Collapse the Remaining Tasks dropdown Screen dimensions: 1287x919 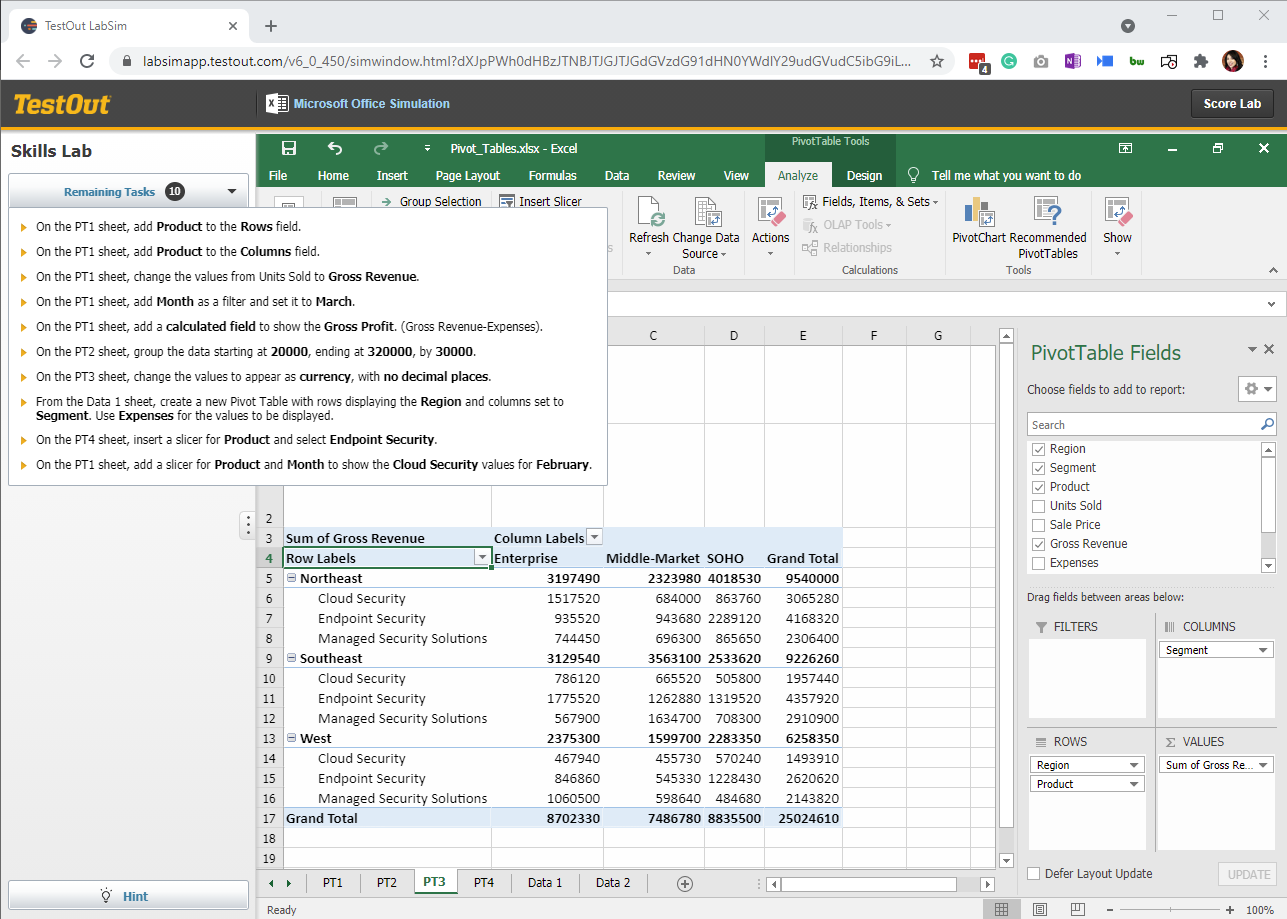232,192
